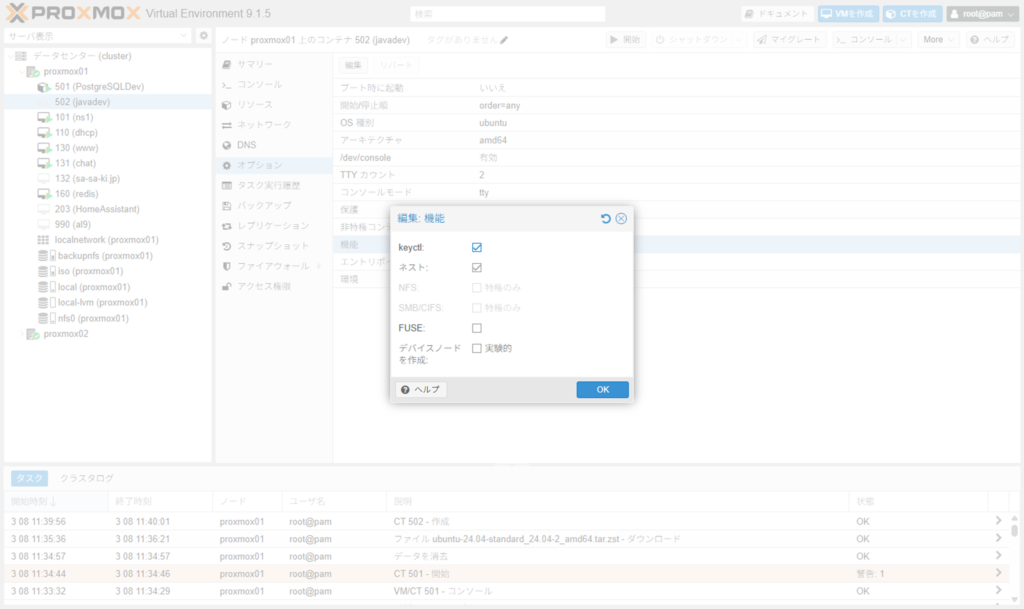
Task: Uncheck the keyctl checkbox
Action: click(477, 247)
